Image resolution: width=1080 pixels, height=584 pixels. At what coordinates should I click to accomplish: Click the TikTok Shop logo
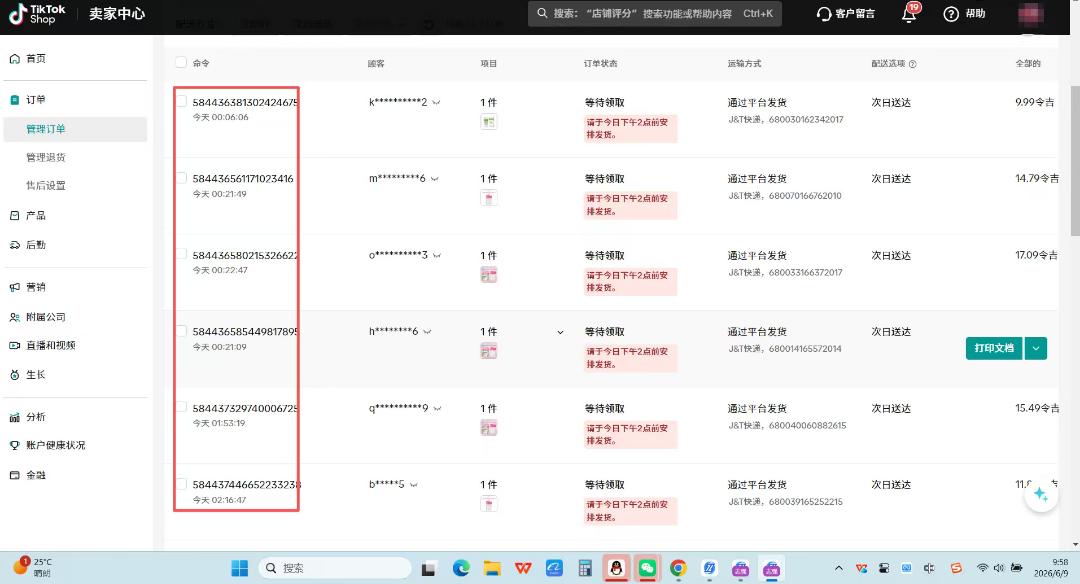tap(38, 14)
